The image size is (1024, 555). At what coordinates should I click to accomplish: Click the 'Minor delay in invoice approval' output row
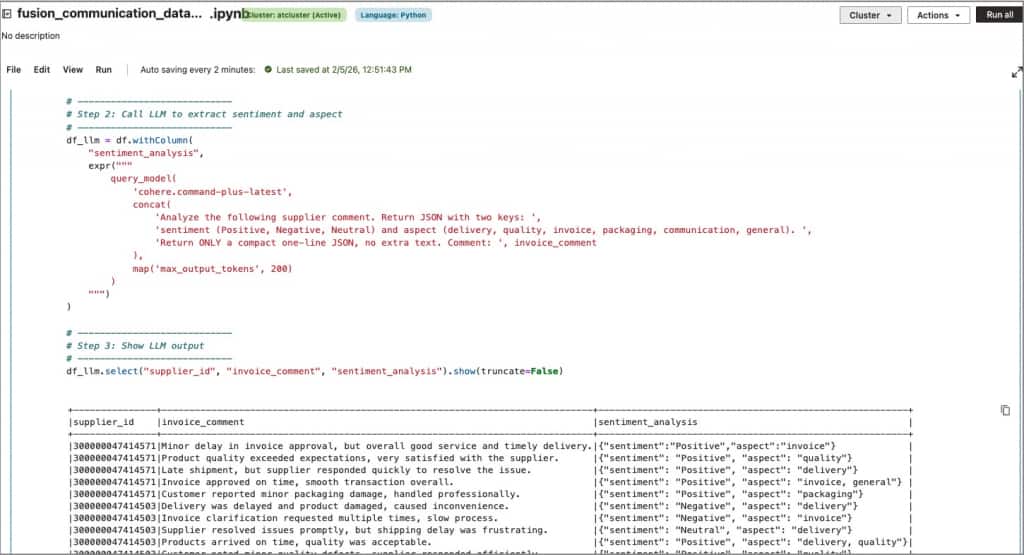coord(490,446)
